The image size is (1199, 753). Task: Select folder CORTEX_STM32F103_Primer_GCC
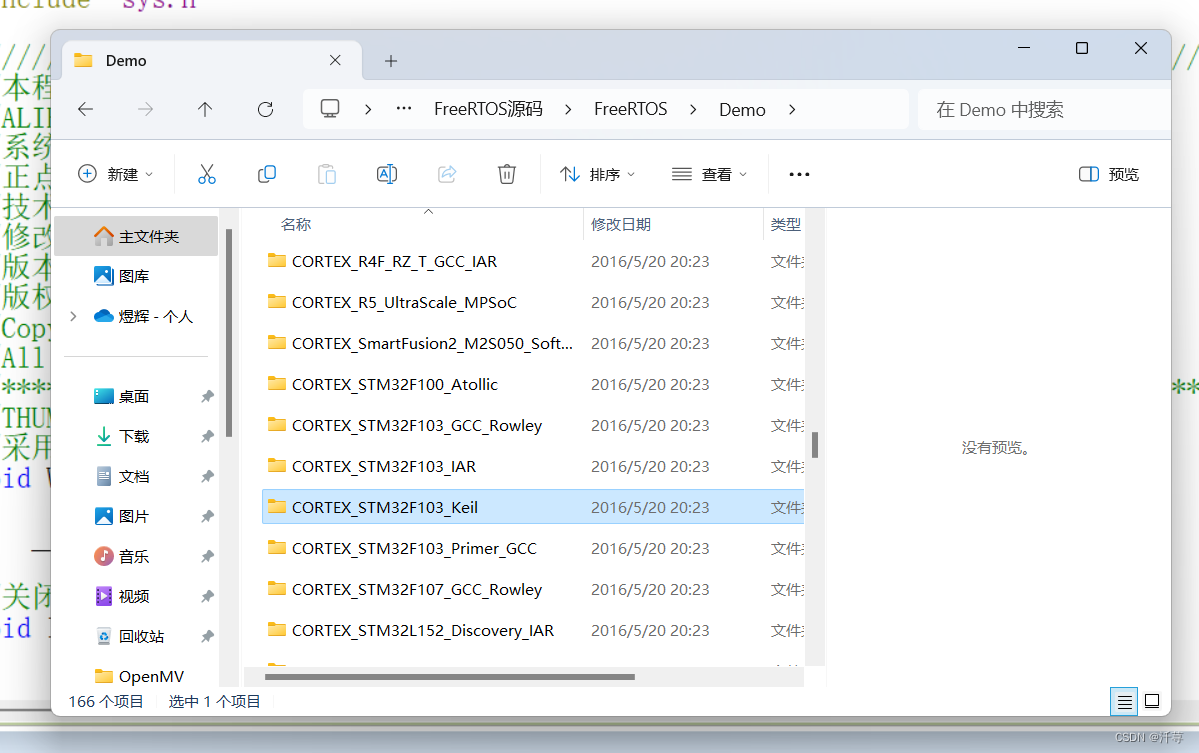coord(533,548)
